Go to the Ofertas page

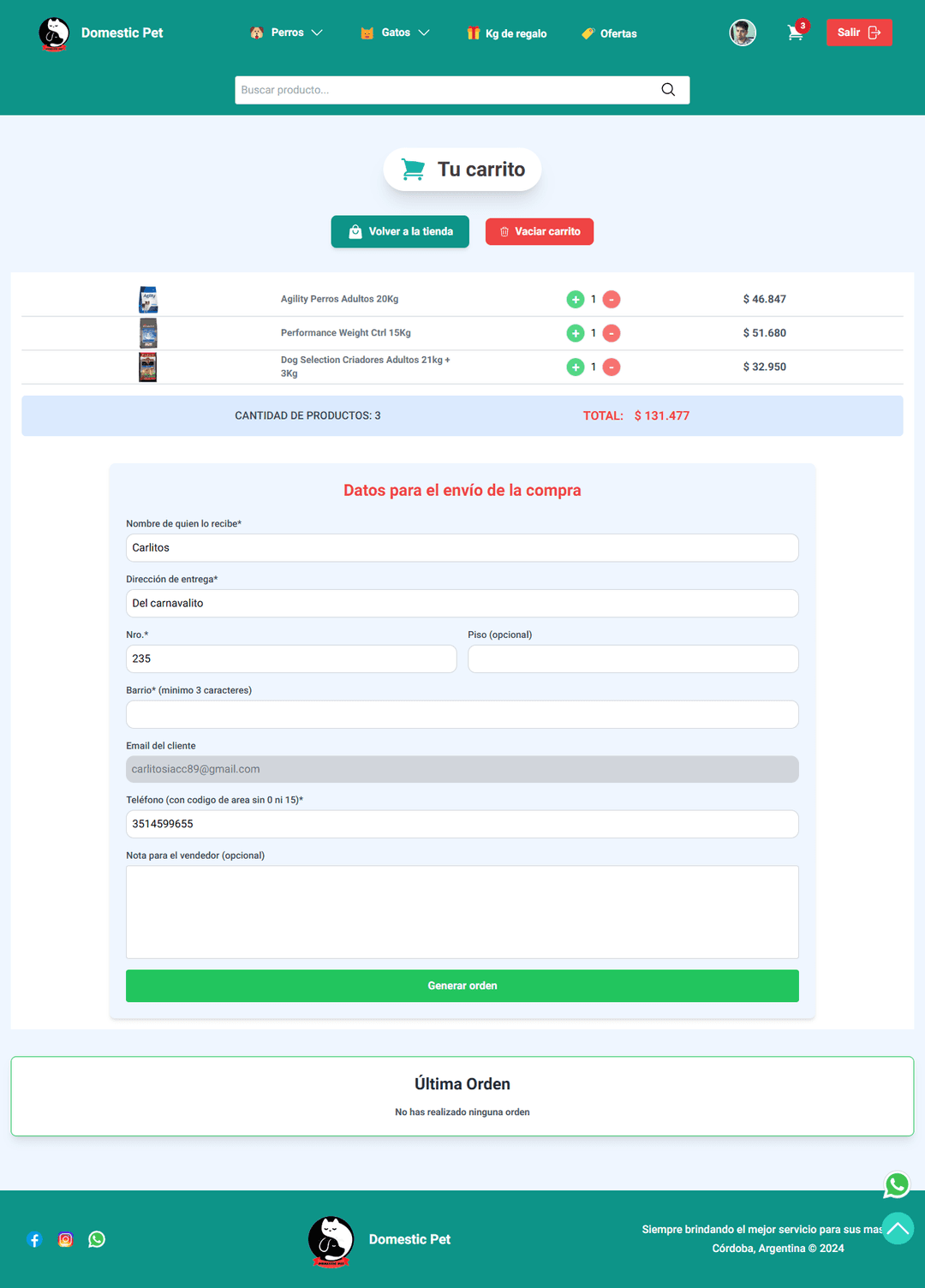pos(609,33)
